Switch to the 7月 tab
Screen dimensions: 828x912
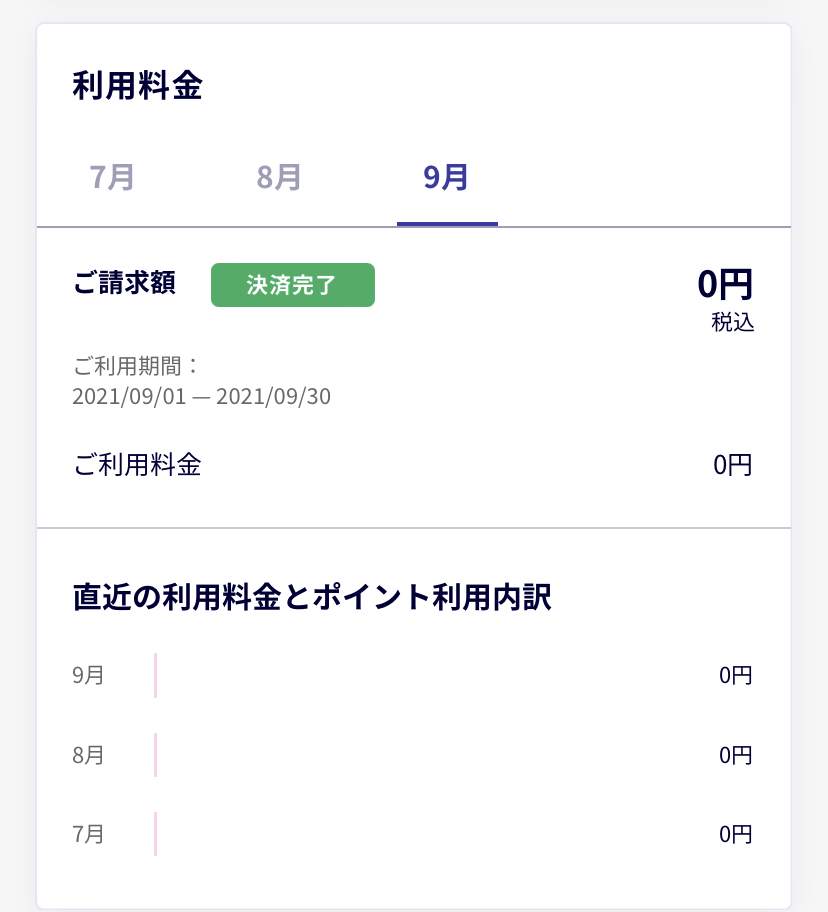point(112,177)
